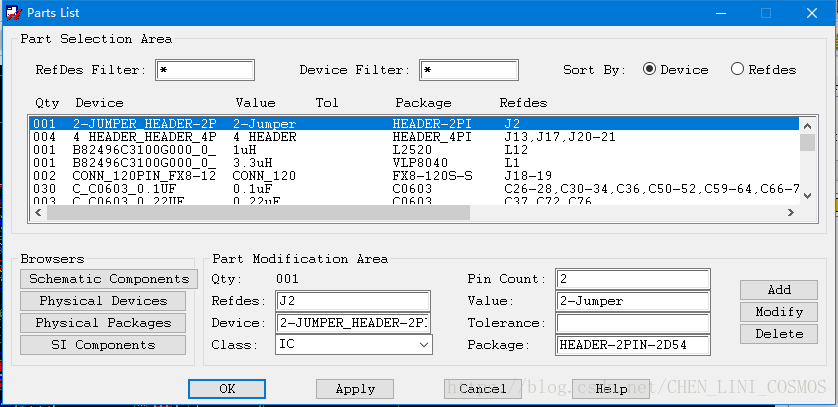The width and height of the screenshot is (838, 407).
Task: Click the Device Filter input field
Action: [x=469, y=71]
